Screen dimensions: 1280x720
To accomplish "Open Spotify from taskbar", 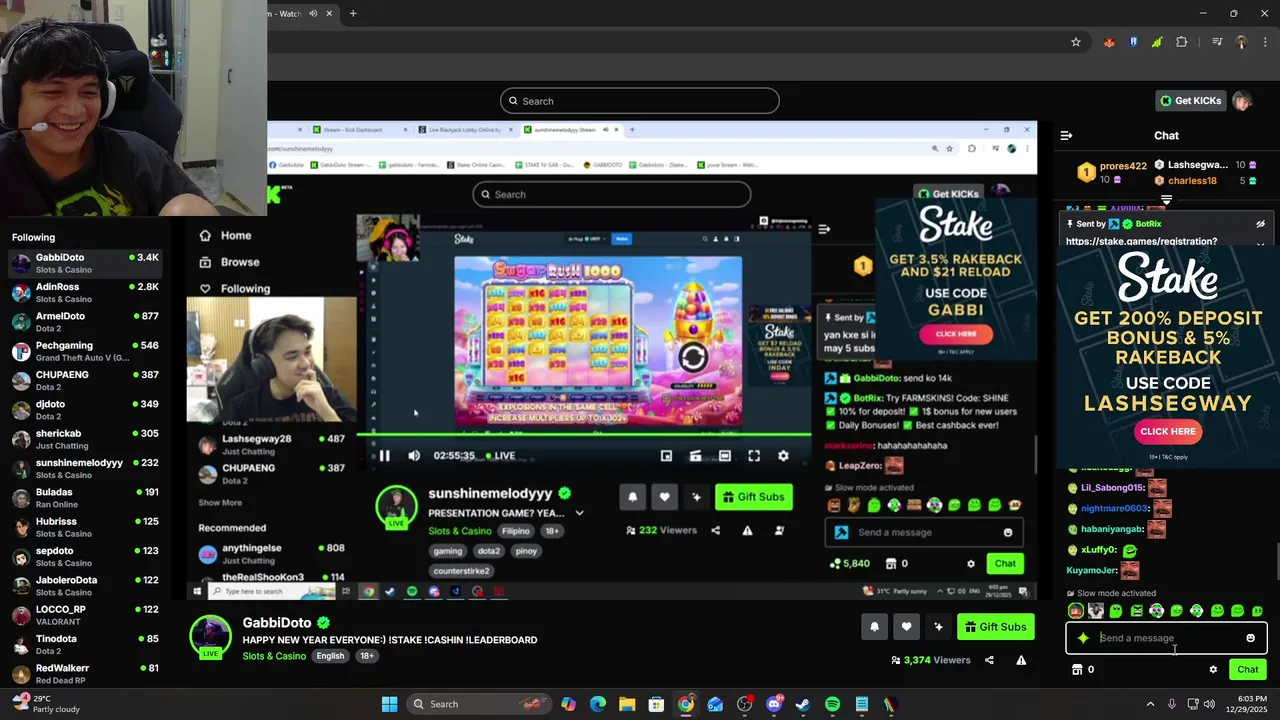I will tap(832, 704).
